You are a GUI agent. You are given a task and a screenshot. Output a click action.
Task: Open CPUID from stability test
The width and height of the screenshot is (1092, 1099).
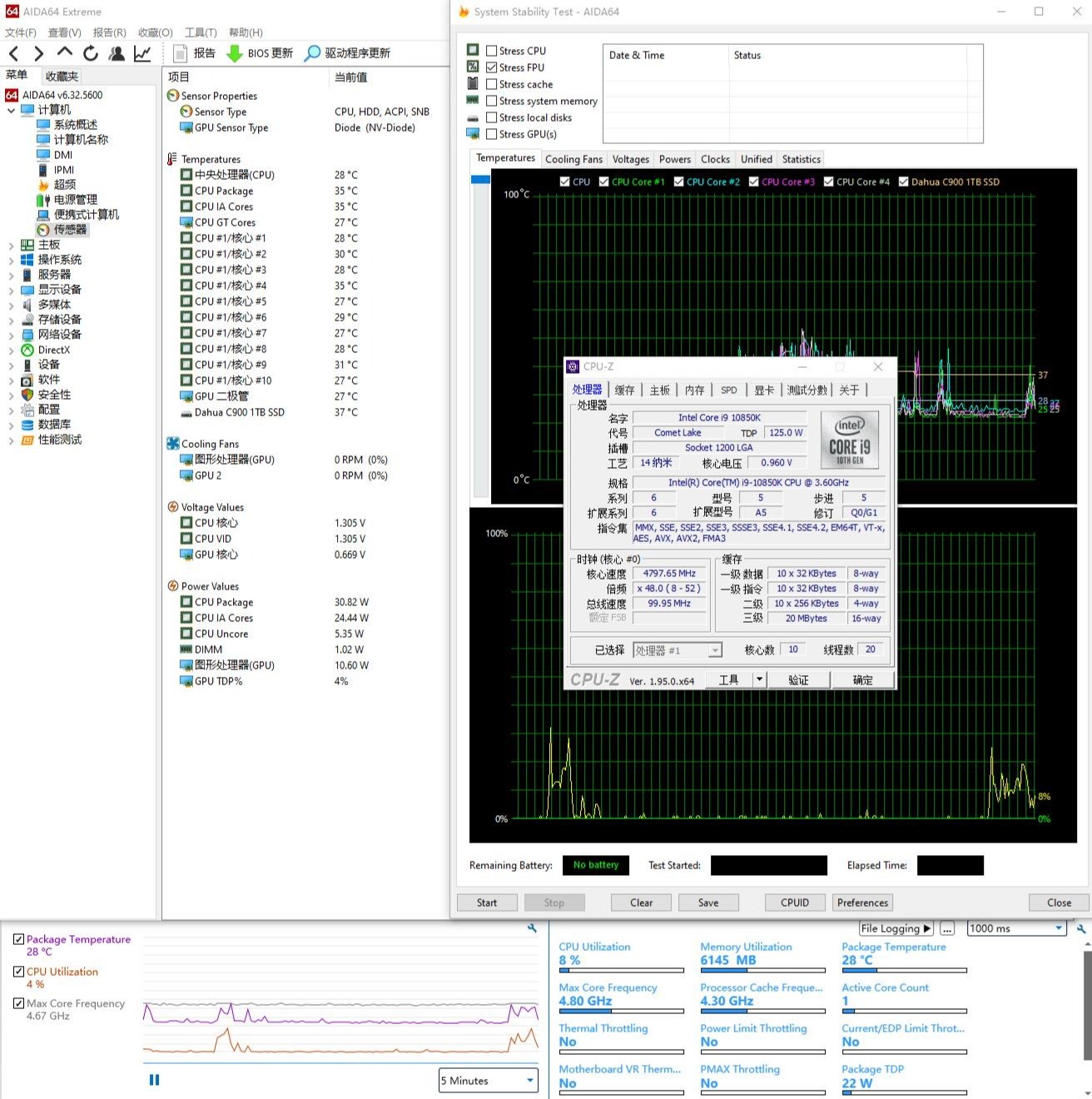coord(795,903)
